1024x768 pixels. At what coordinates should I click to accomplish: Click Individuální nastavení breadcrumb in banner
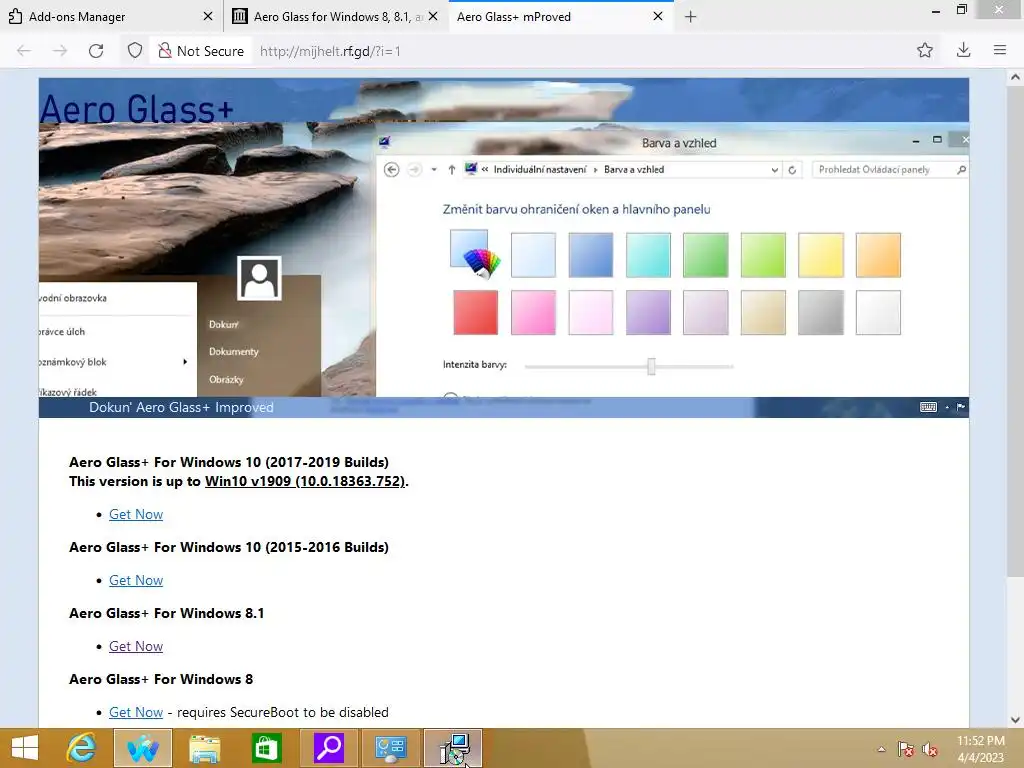(540, 170)
